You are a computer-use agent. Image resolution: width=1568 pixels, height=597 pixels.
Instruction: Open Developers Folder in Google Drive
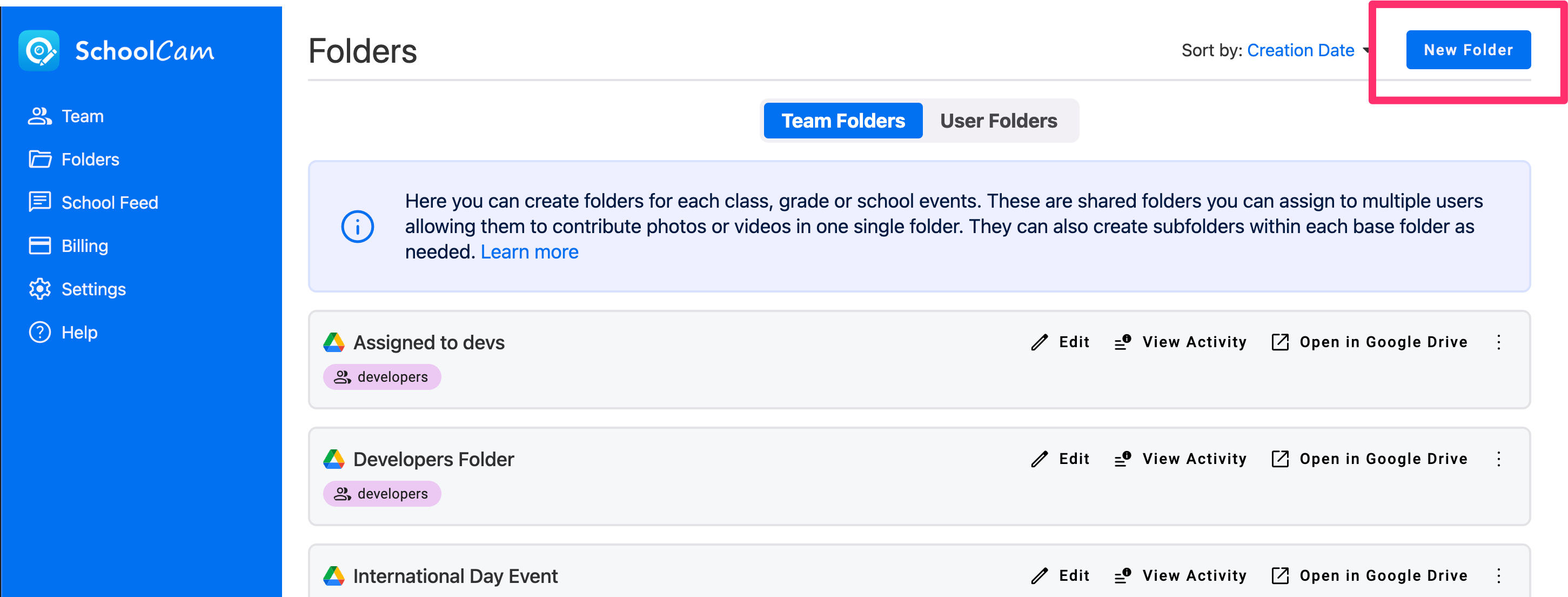pos(1370,459)
